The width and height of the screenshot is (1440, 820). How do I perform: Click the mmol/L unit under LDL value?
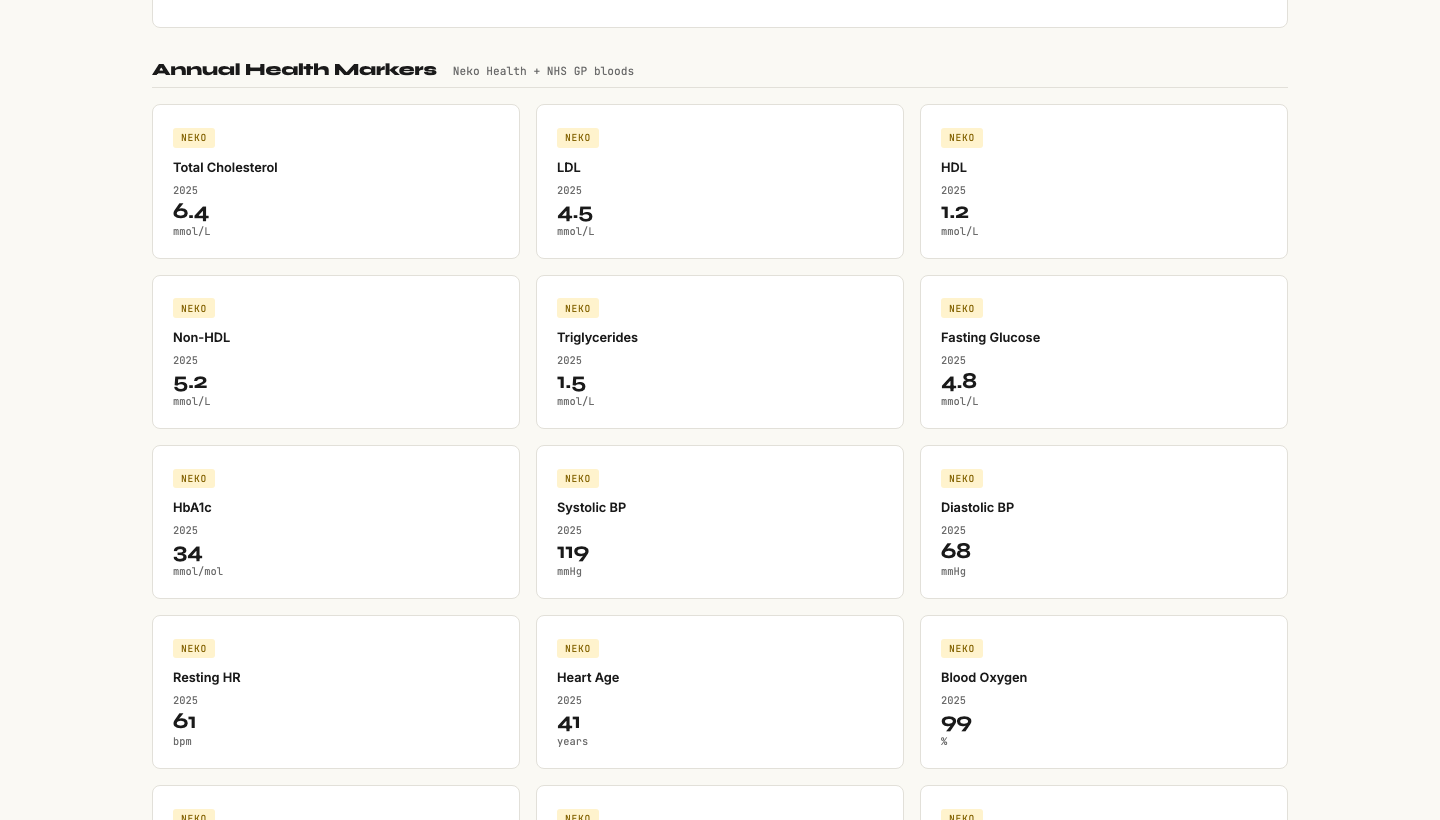tap(576, 232)
